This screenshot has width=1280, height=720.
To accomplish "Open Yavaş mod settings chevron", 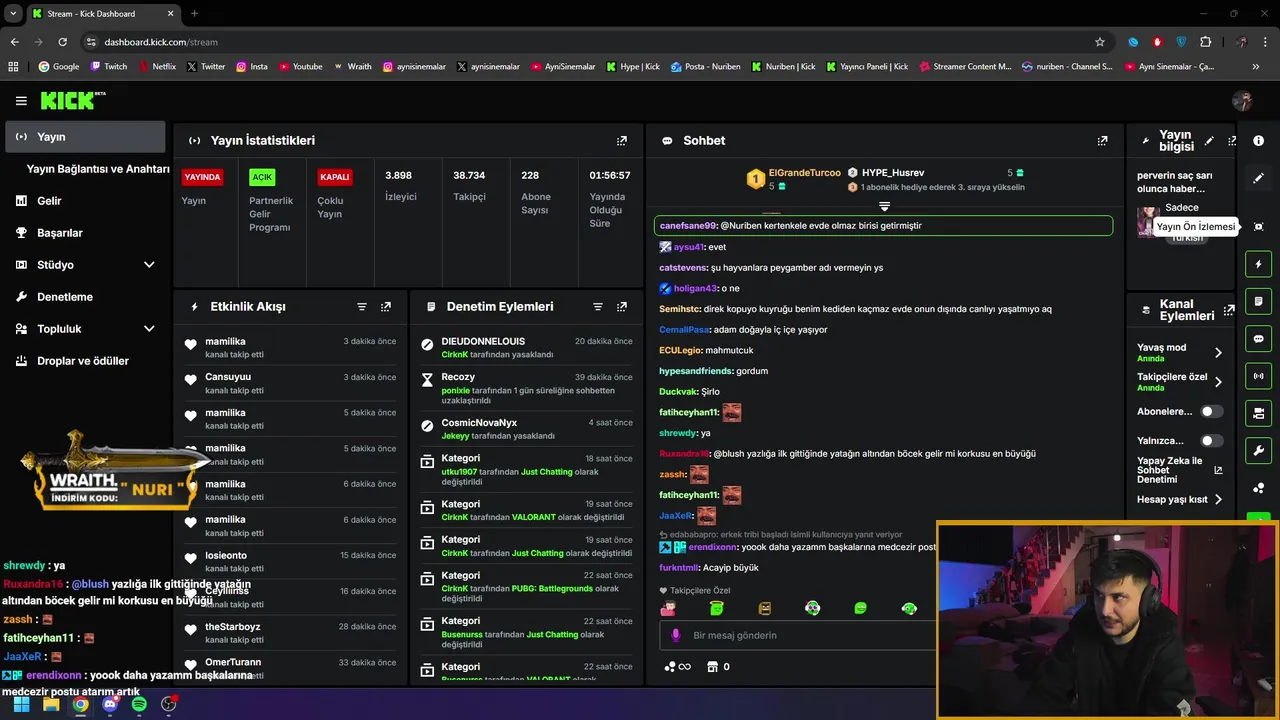I will point(1218,353).
